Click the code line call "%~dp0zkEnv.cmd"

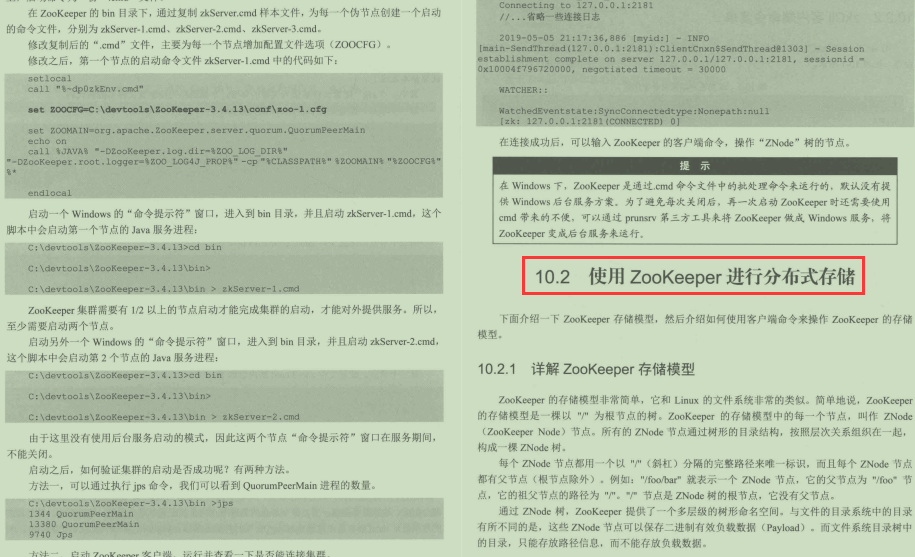(85, 89)
